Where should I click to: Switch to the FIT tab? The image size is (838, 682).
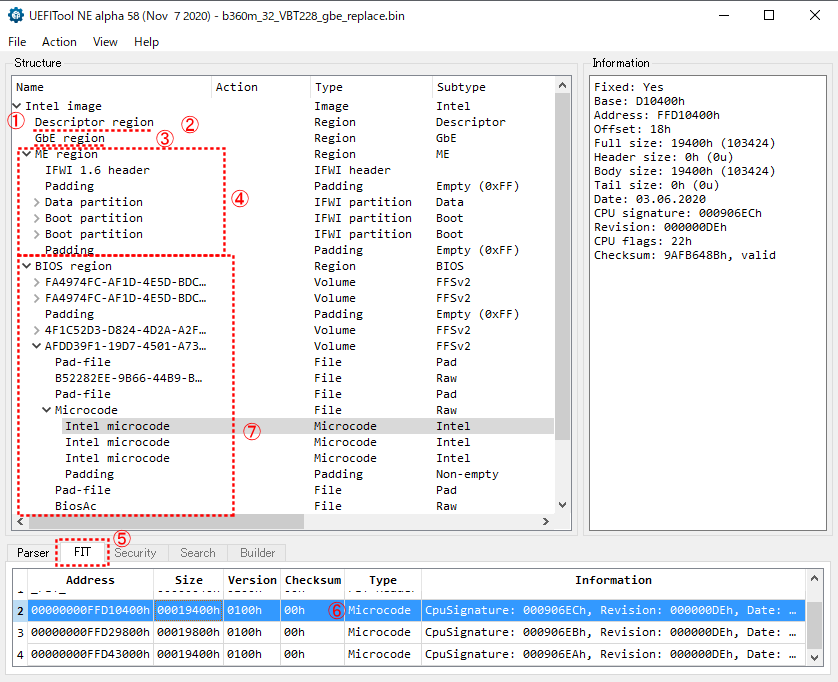click(x=82, y=553)
